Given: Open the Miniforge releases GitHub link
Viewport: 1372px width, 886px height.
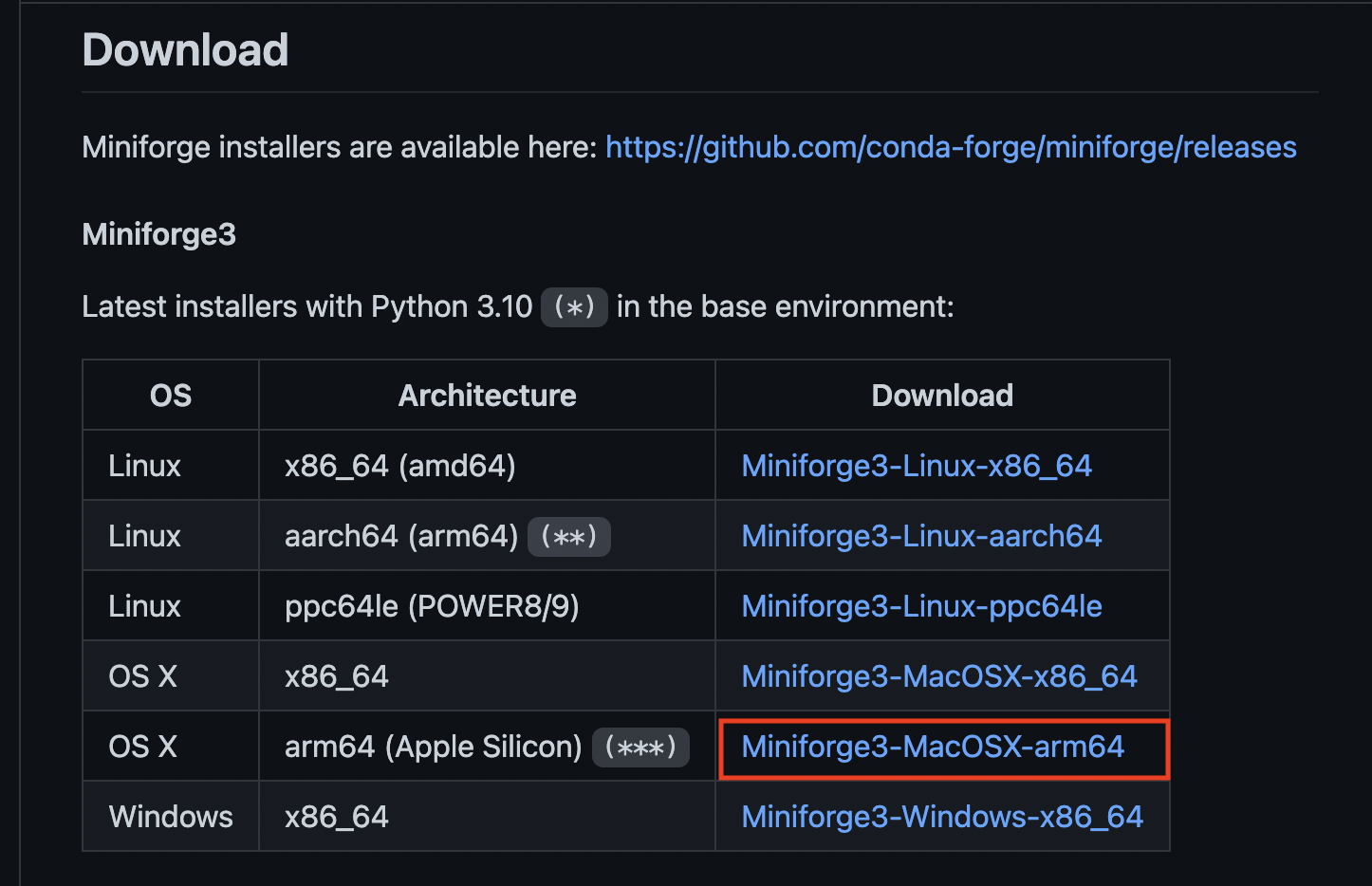Looking at the screenshot, I should click(951, 147).
